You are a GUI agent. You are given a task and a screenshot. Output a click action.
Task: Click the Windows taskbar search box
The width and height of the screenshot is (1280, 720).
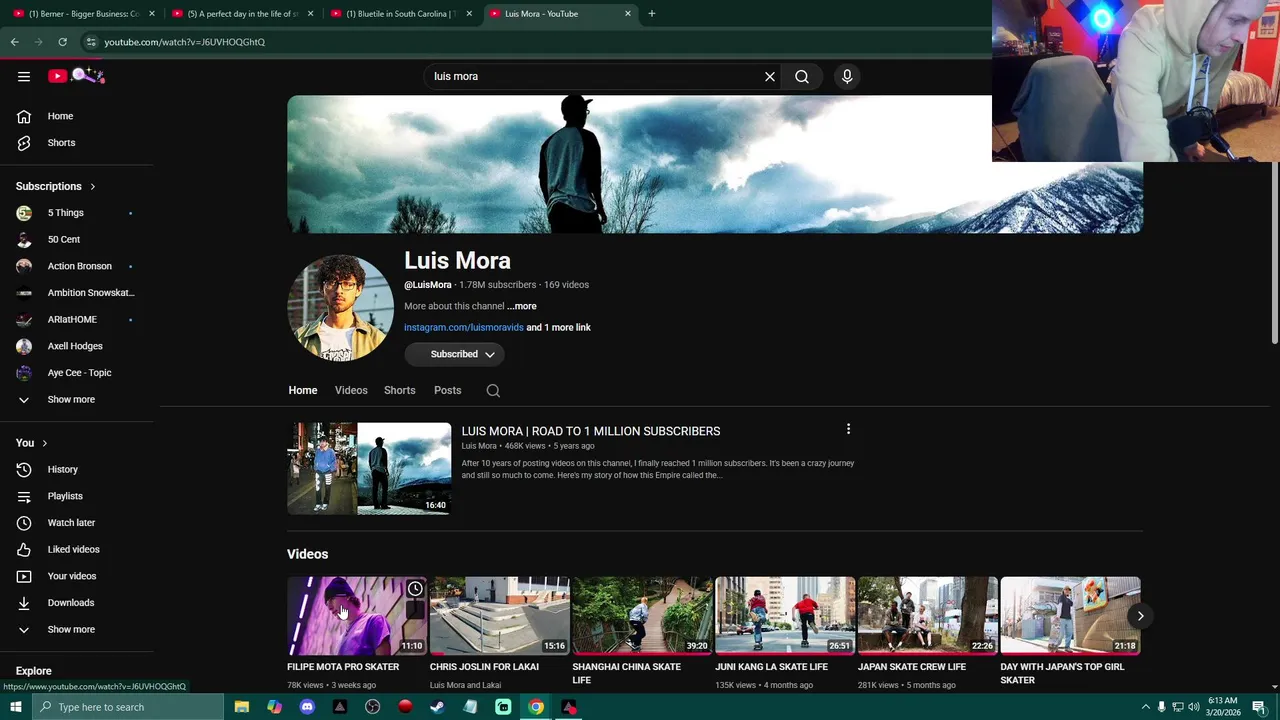[127, 707]
